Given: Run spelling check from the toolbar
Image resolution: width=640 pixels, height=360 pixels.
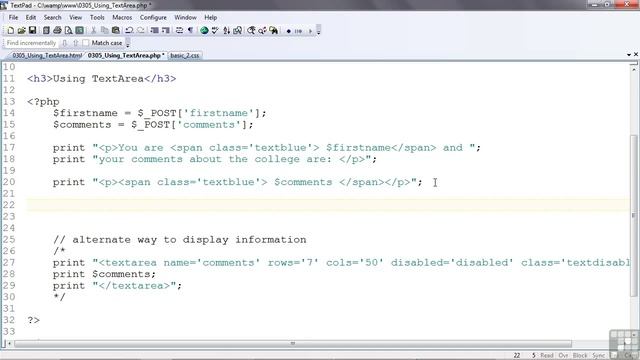Looking at the screenshot, I should [x=215, y=31].
